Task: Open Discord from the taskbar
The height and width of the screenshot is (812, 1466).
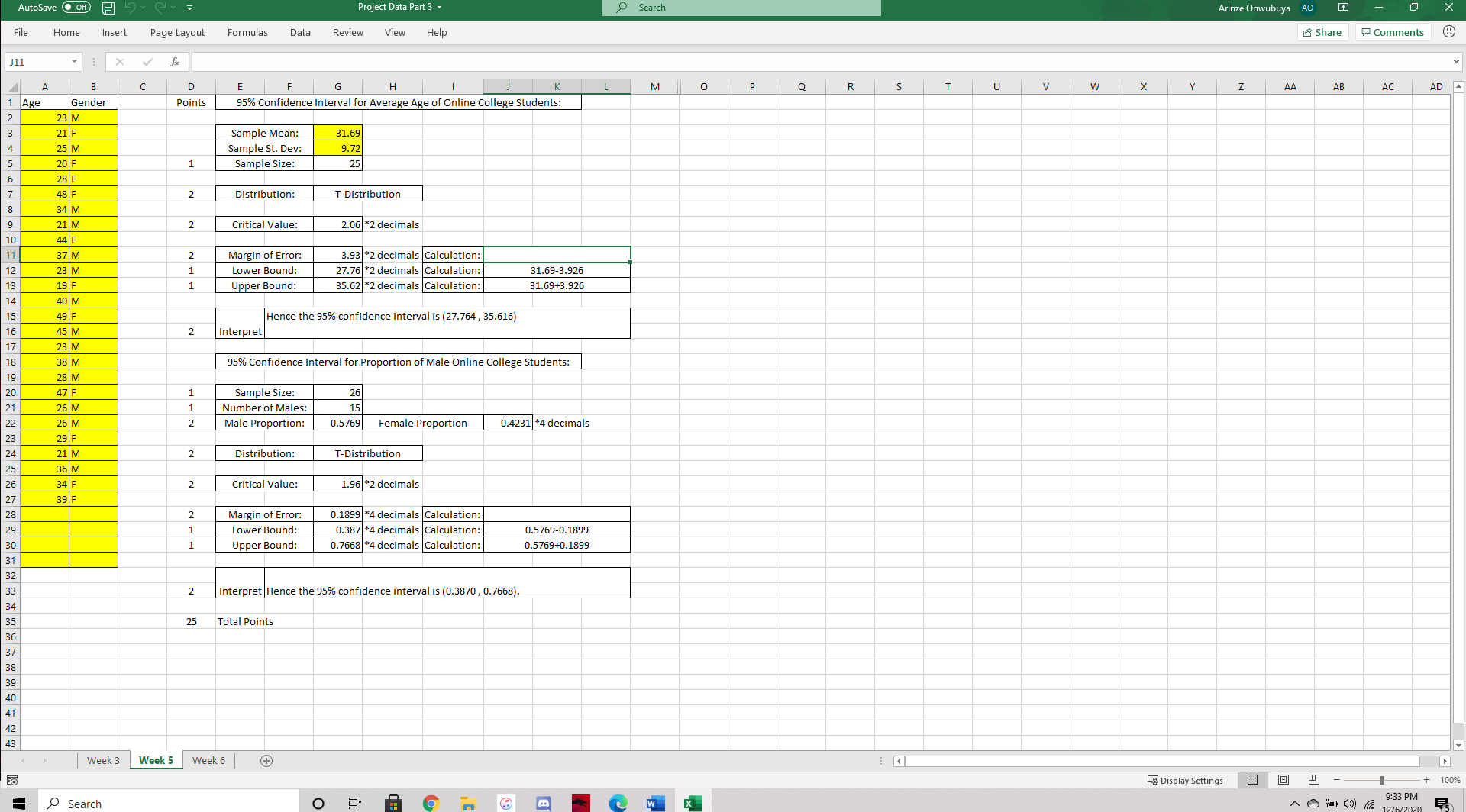Action: pos(544,803)
